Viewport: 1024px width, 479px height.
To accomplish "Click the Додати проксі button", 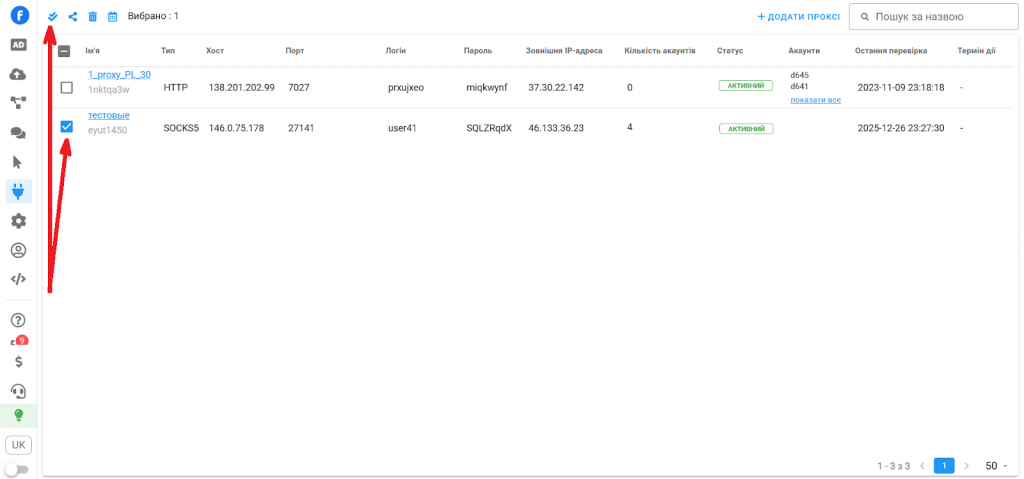I will point(798,17).
